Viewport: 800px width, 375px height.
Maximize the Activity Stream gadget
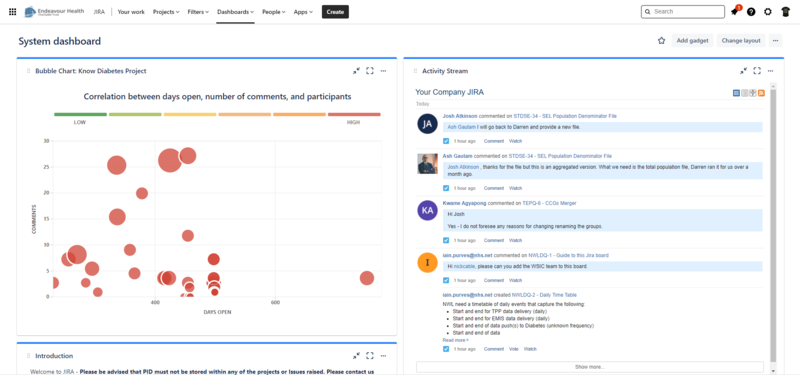[757, 71]
